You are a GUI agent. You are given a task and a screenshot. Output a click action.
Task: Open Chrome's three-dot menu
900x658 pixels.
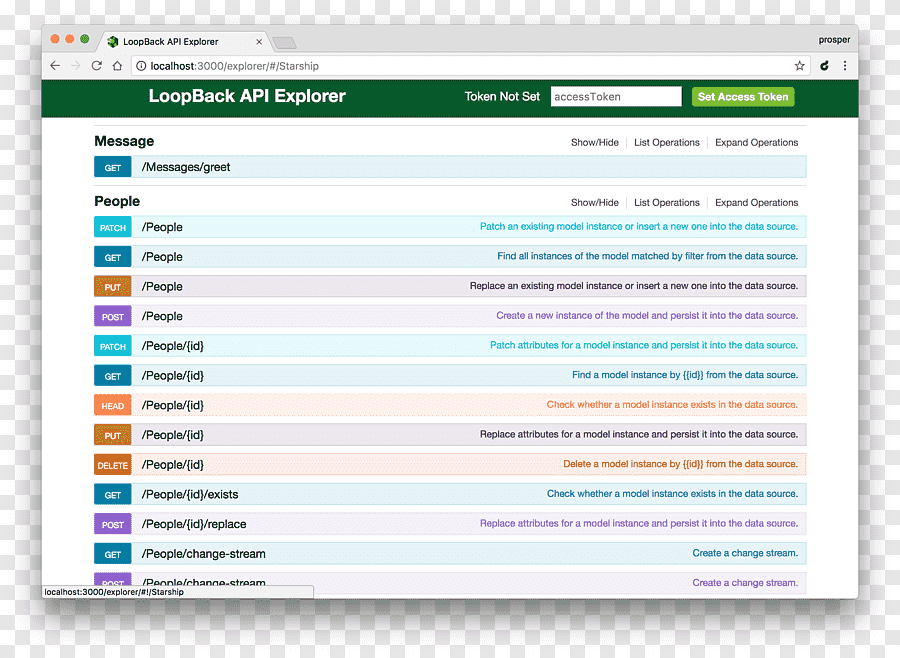845,65
